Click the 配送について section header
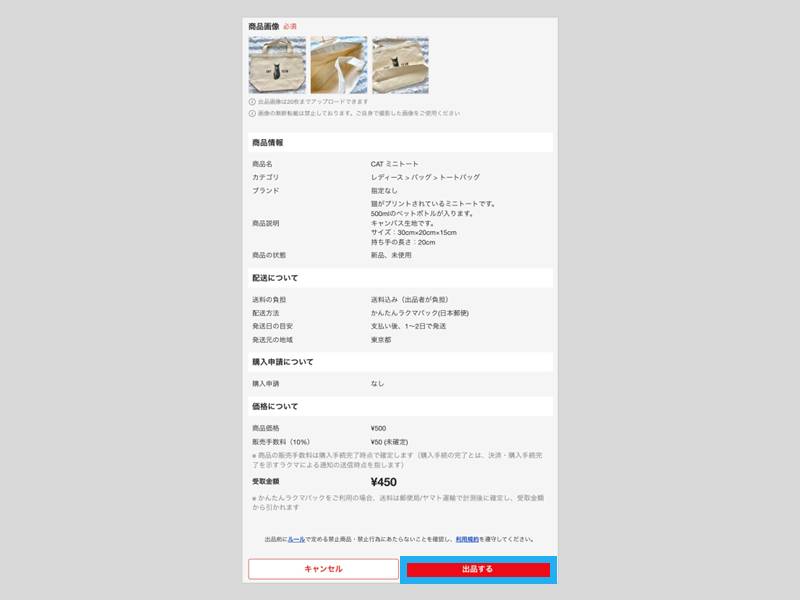The width and height of the screenshot is (800, 600). (x=400, y=278)
